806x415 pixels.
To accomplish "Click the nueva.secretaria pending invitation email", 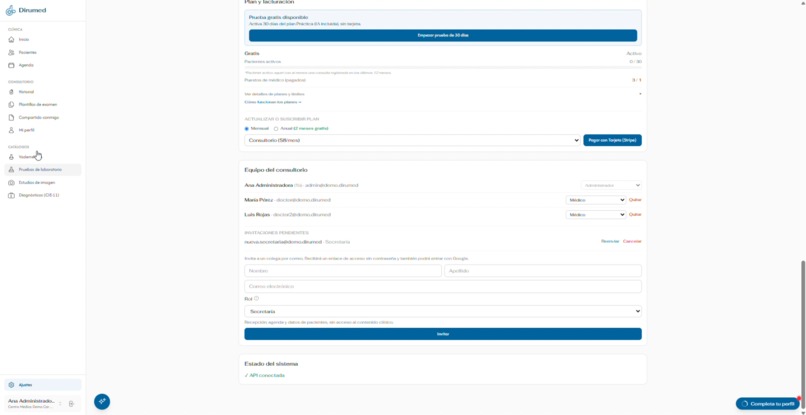I will [x=283, y=242].
